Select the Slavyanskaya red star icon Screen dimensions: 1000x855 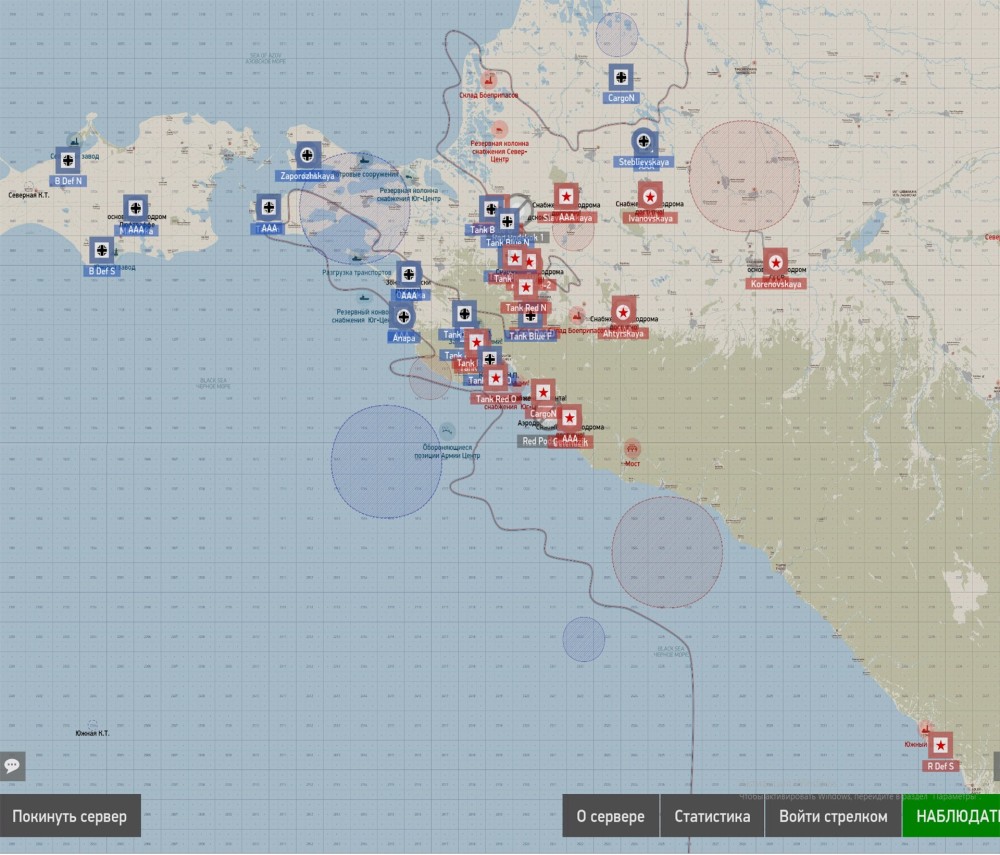click(x=566, y=197)
